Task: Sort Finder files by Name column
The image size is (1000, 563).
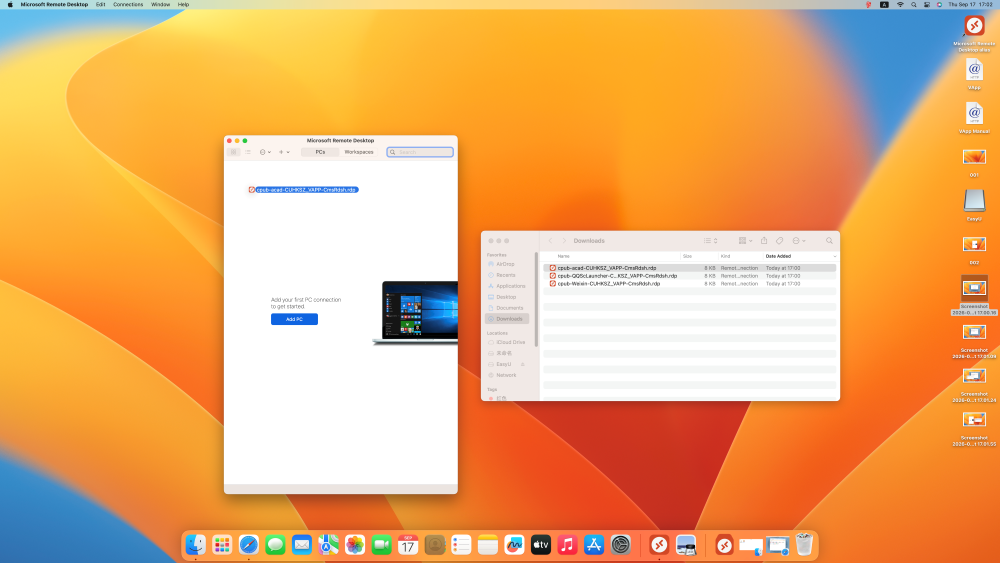Action: (x=564, y=256)
